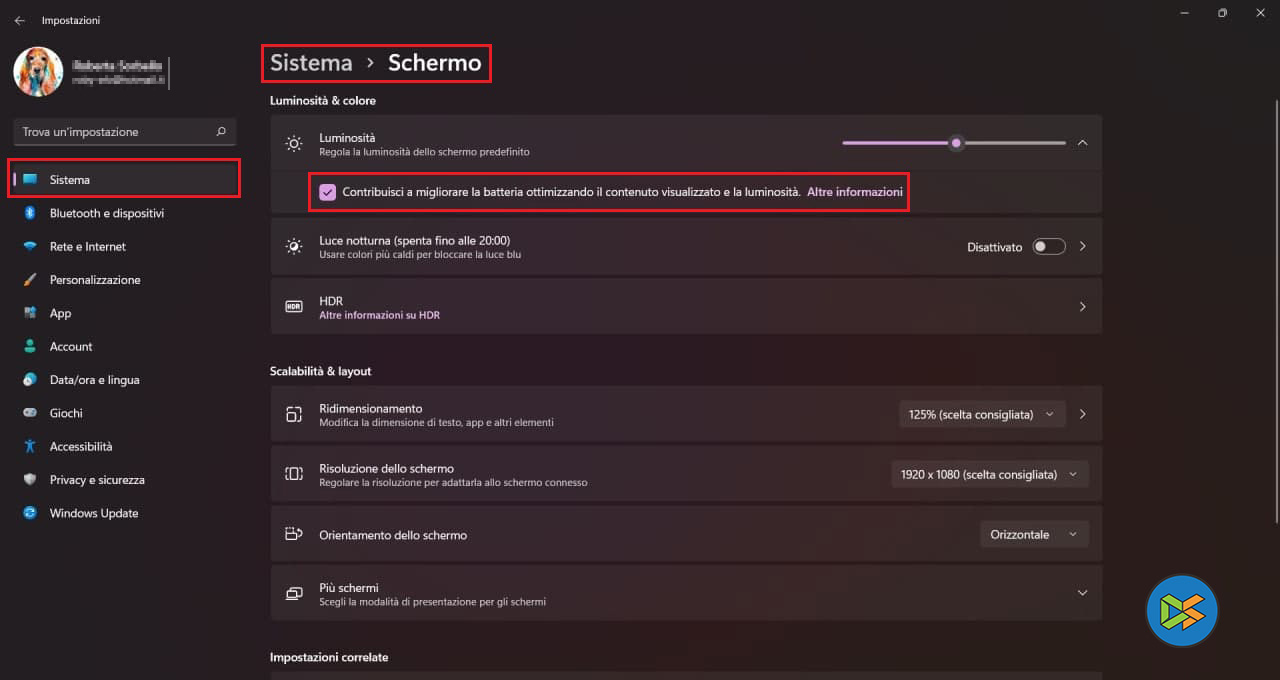1280x680 pixels.
Task: Click the back arrow icon in title bar
Action: [20, 20]
